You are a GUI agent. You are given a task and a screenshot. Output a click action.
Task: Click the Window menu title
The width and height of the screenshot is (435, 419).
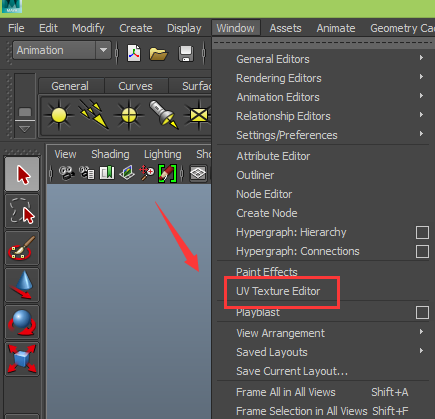point(236,28)
